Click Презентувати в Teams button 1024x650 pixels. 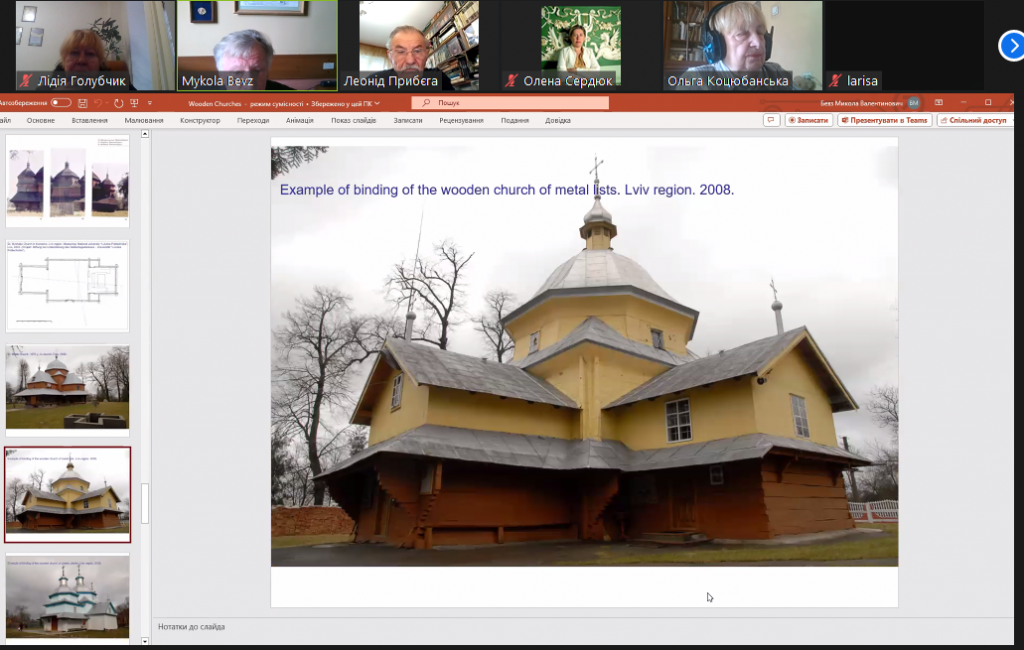coord(885,120)
